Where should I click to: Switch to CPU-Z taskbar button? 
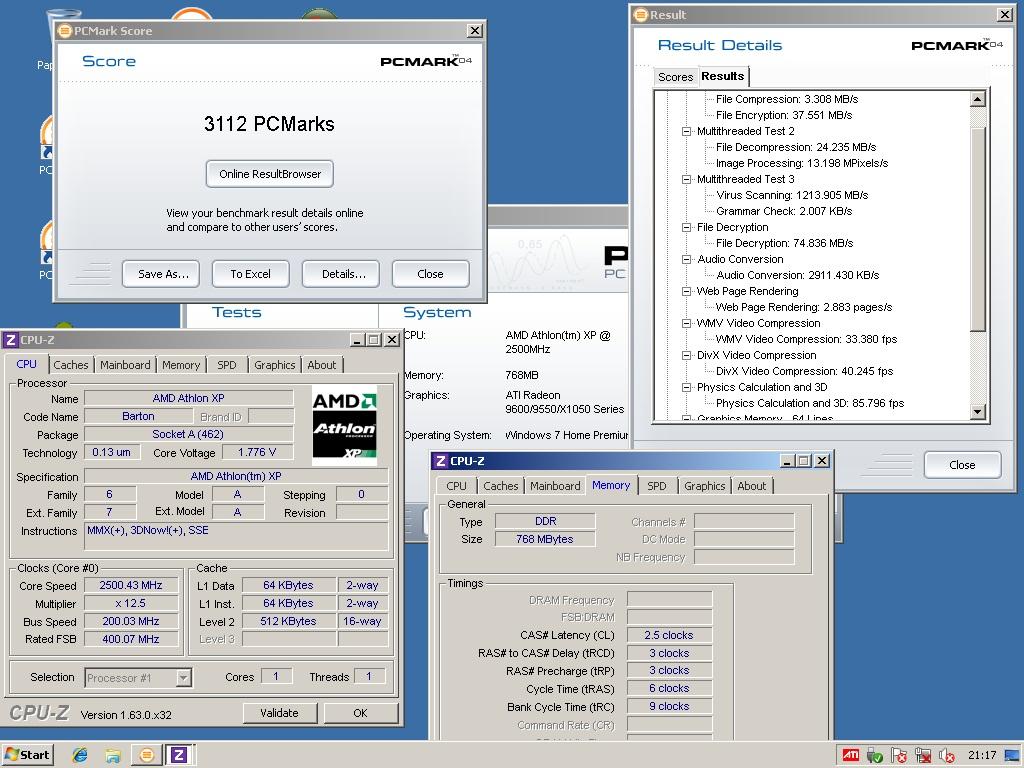179,755
